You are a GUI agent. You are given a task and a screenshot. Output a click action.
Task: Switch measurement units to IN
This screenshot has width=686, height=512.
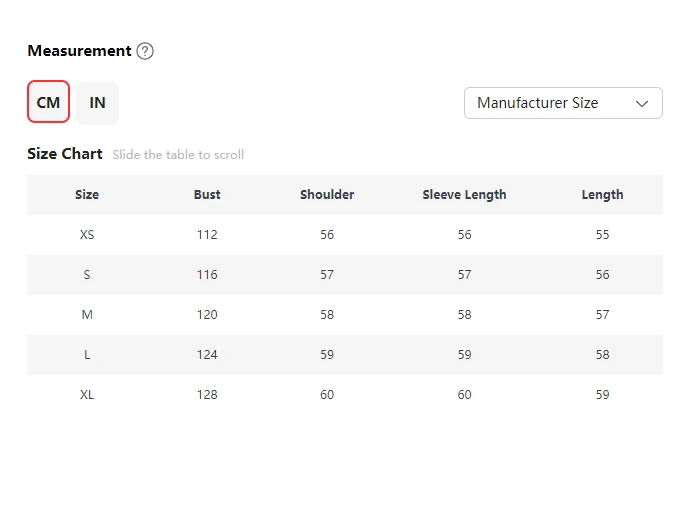98,103
